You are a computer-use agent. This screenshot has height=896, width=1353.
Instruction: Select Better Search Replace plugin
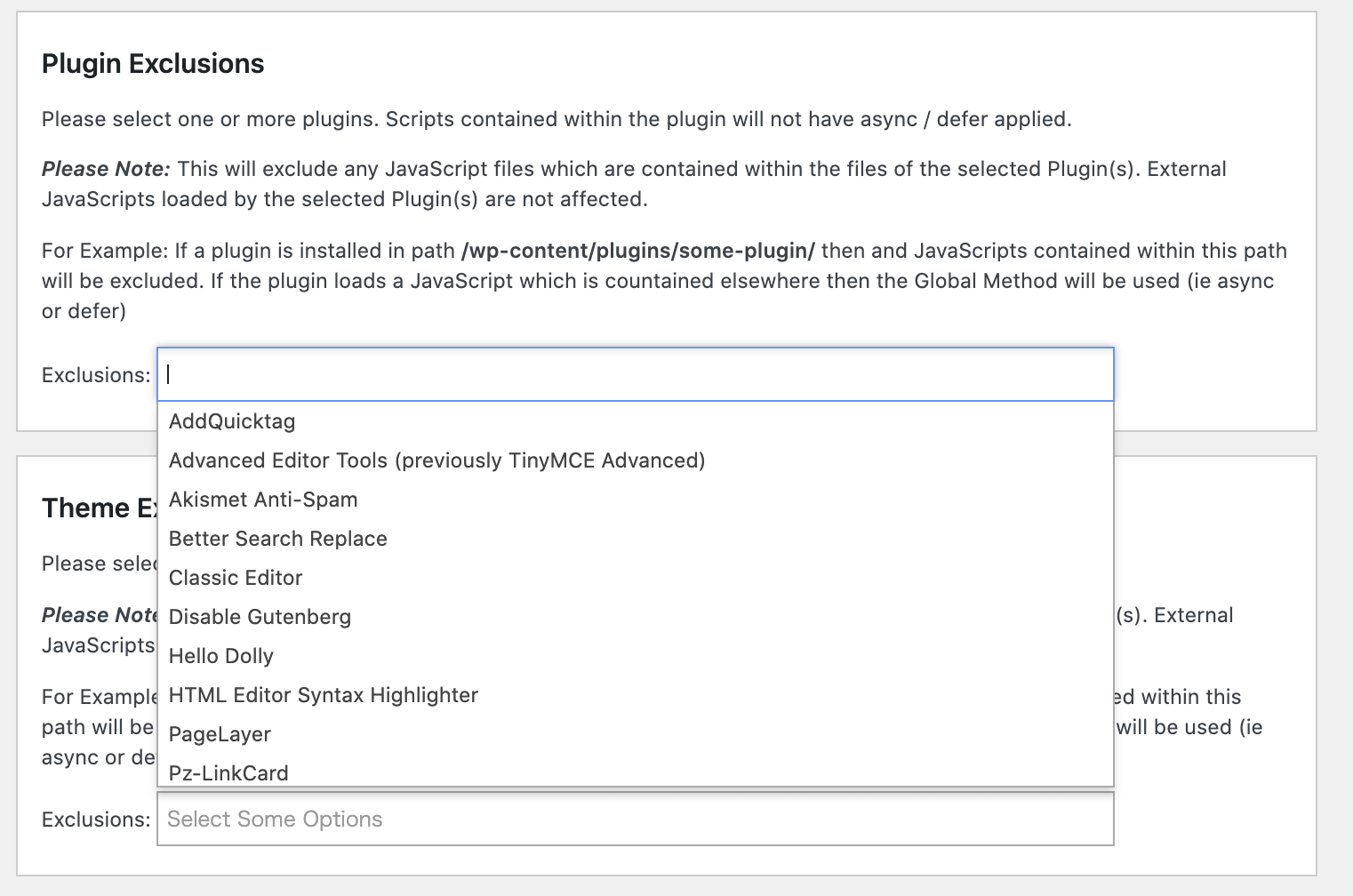point(277,539)
